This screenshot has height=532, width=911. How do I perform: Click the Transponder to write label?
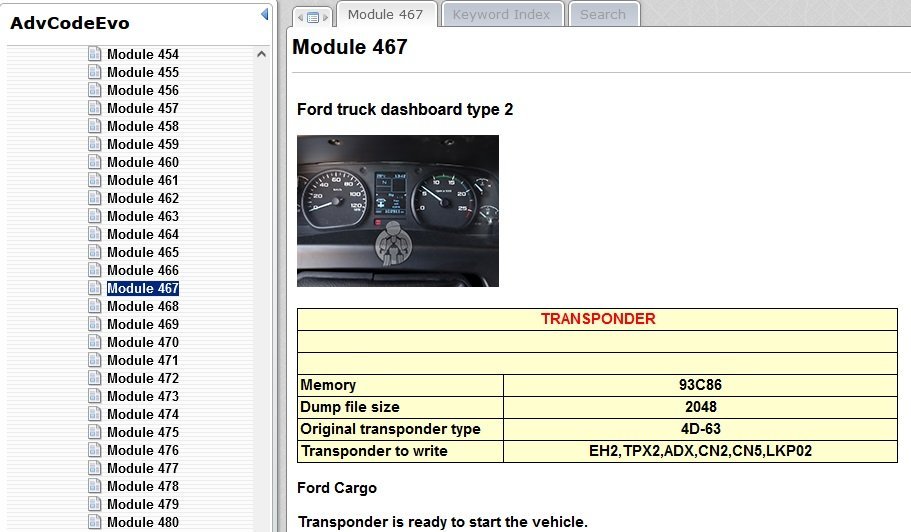(x=374, y=451)
